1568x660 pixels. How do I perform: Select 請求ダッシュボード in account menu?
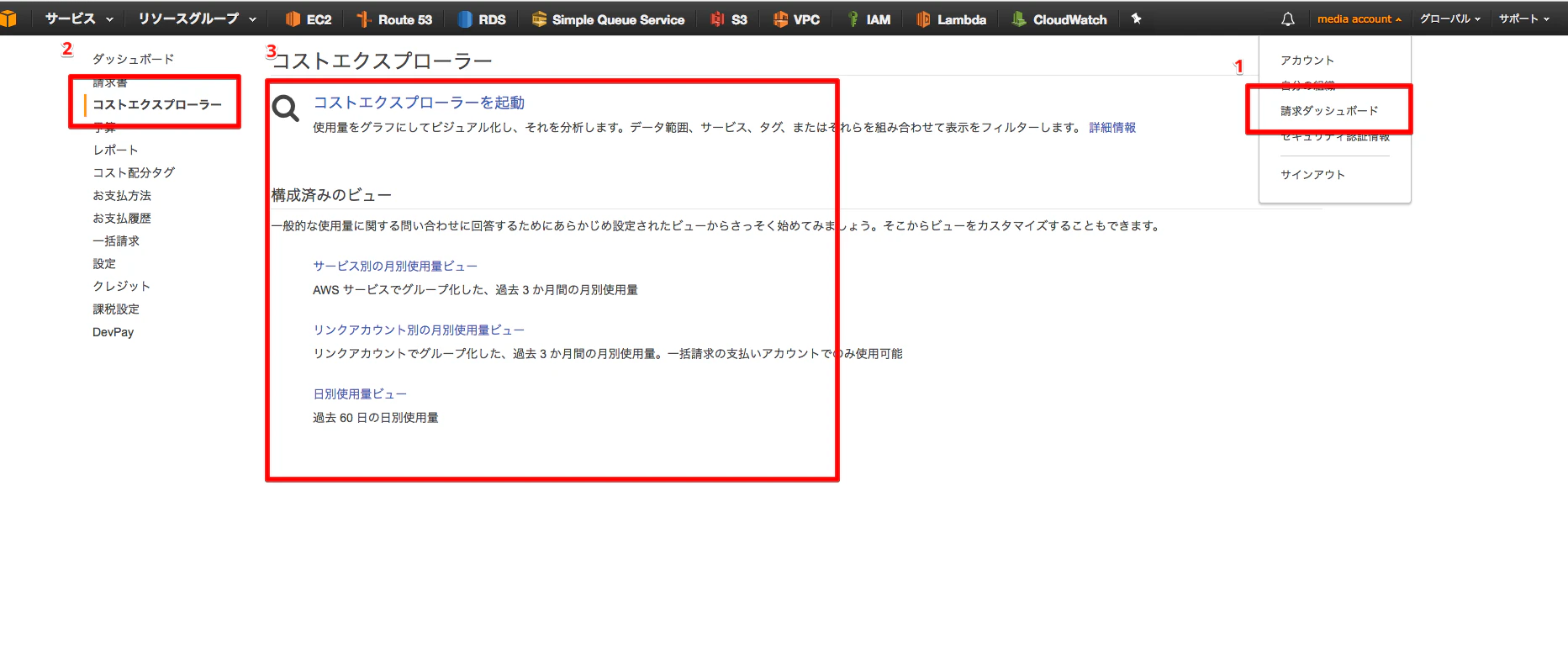coord(1329,111)
